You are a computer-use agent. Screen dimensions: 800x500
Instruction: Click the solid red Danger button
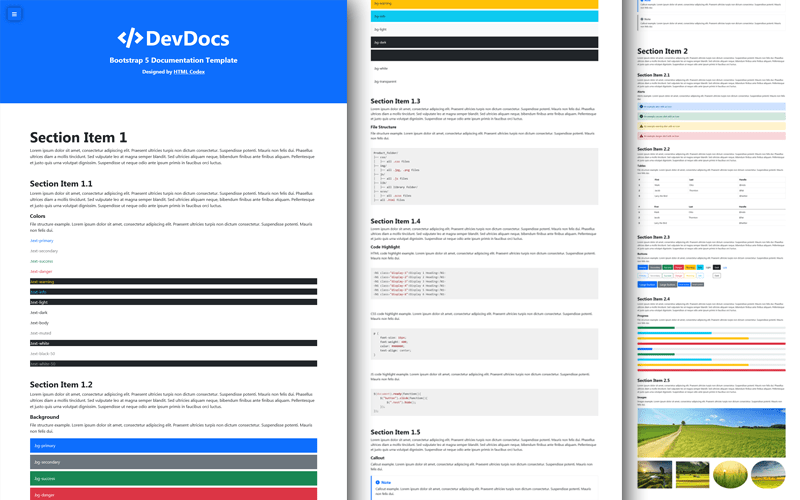click(x=679, y=267)
